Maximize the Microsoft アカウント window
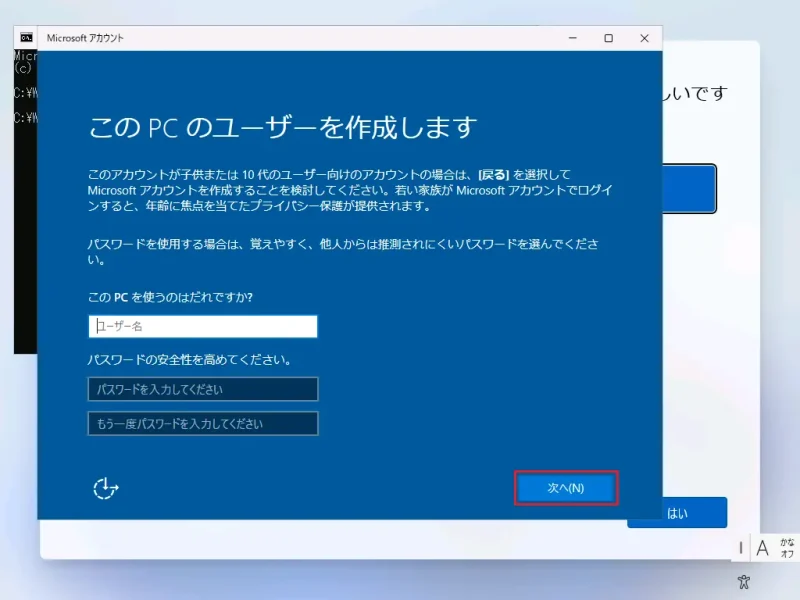 click(x=608, y=38)
